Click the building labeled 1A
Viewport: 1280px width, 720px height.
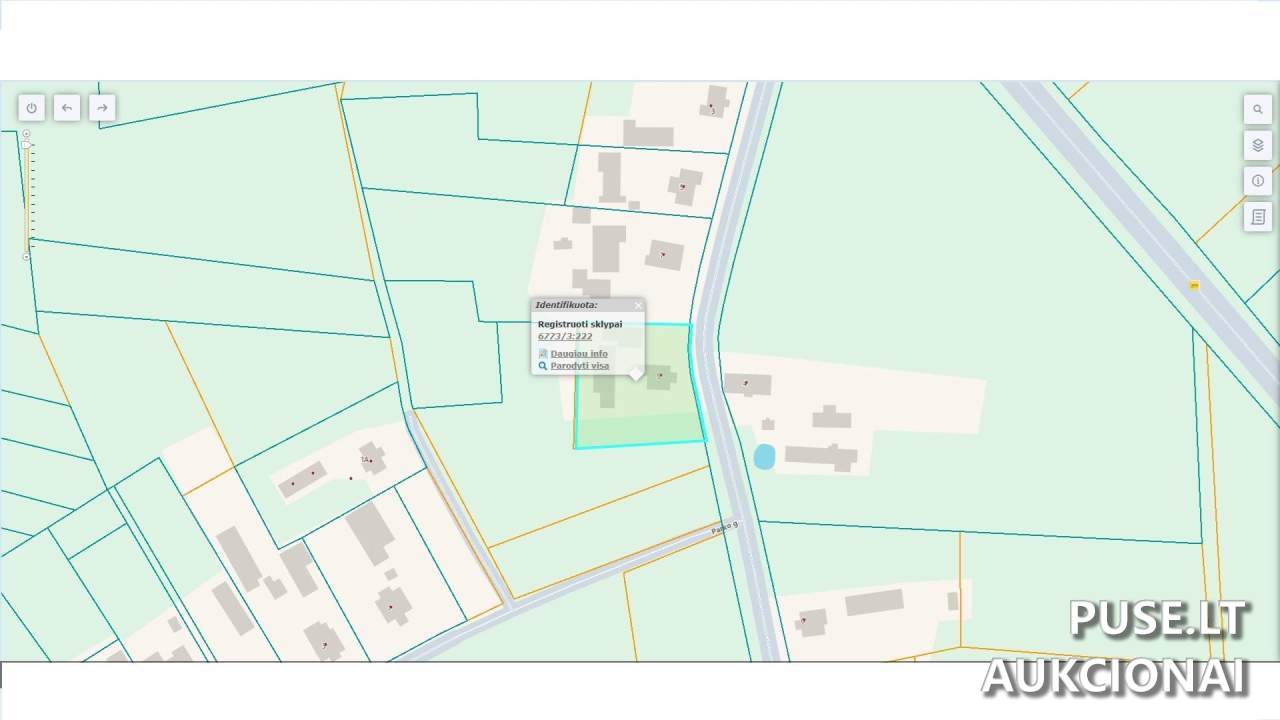373,458
